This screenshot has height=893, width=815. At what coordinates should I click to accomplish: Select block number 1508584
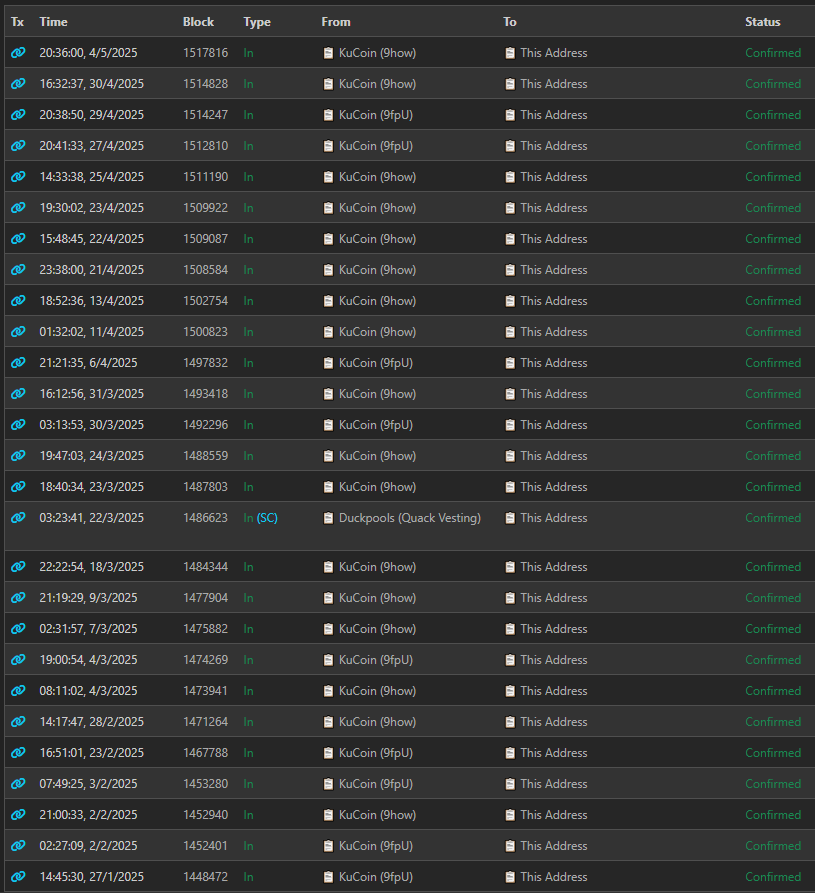point(205,269)
